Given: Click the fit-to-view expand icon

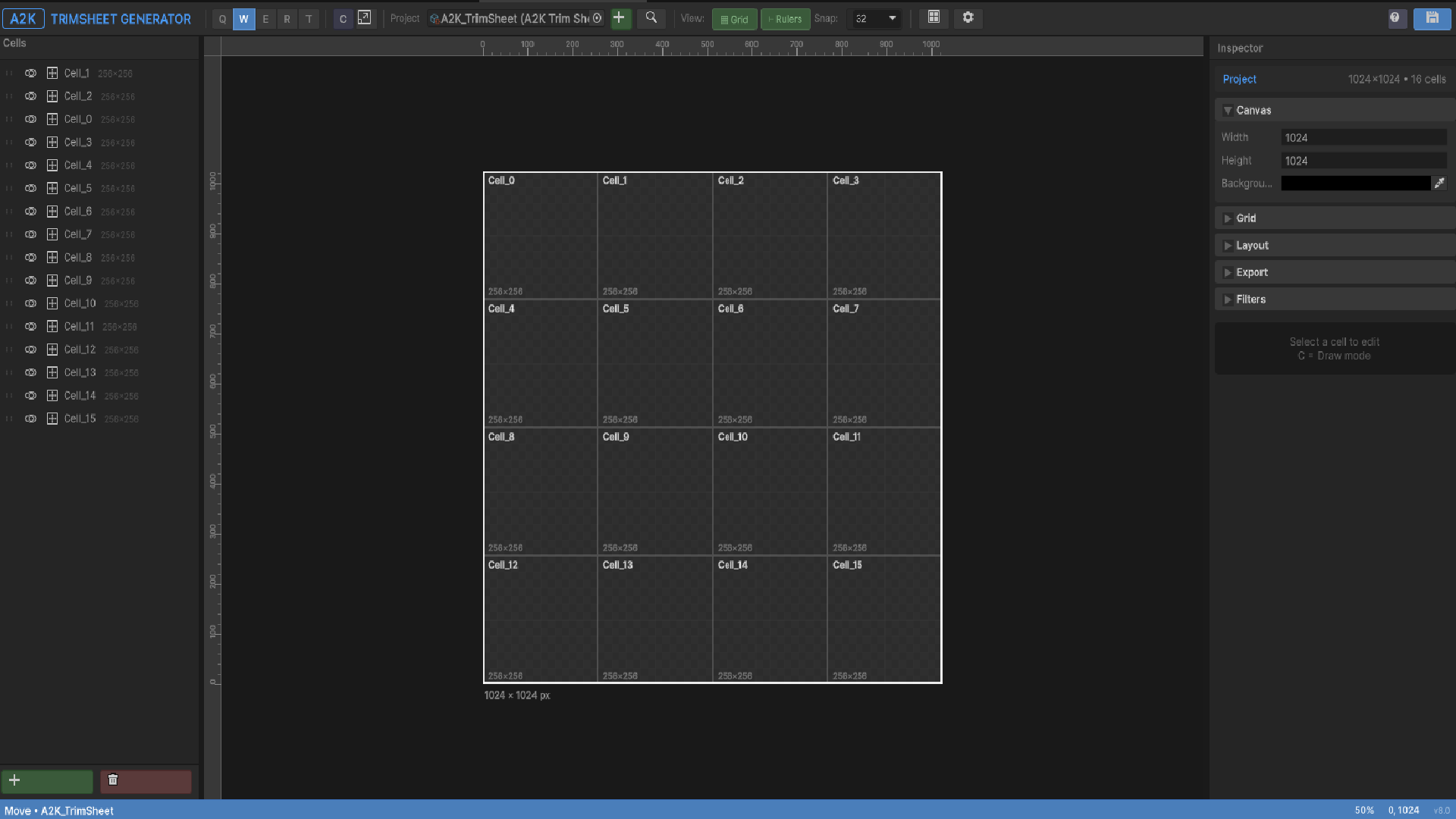Looking at the screenshot, I should coord(365,18).
